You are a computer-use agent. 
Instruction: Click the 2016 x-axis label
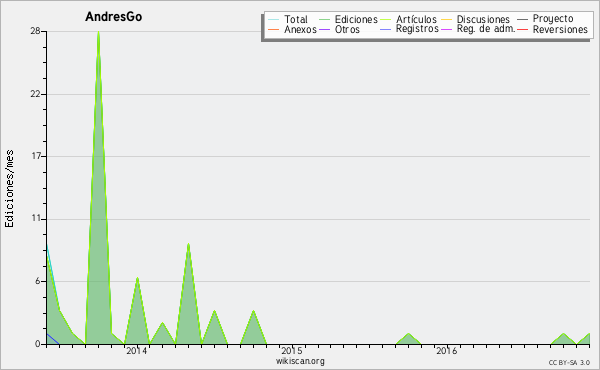(x=447, y=350)
